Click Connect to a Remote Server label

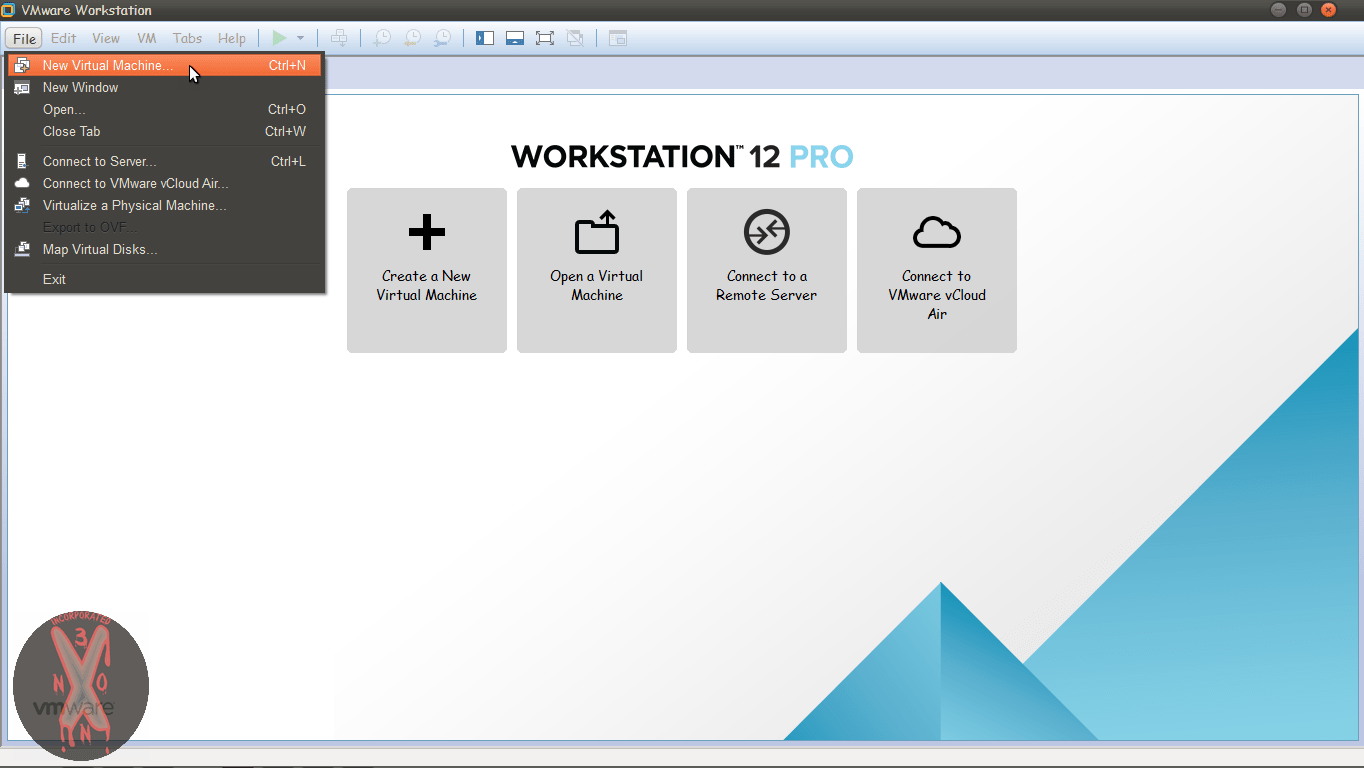(767, 286)
